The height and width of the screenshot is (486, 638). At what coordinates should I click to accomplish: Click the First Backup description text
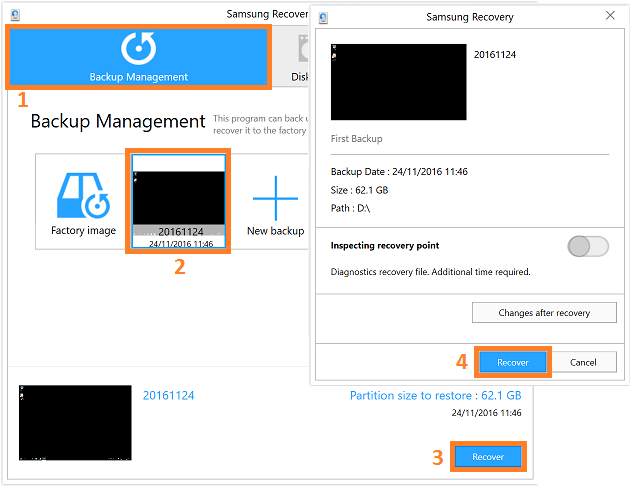click(x=356, y=139)
